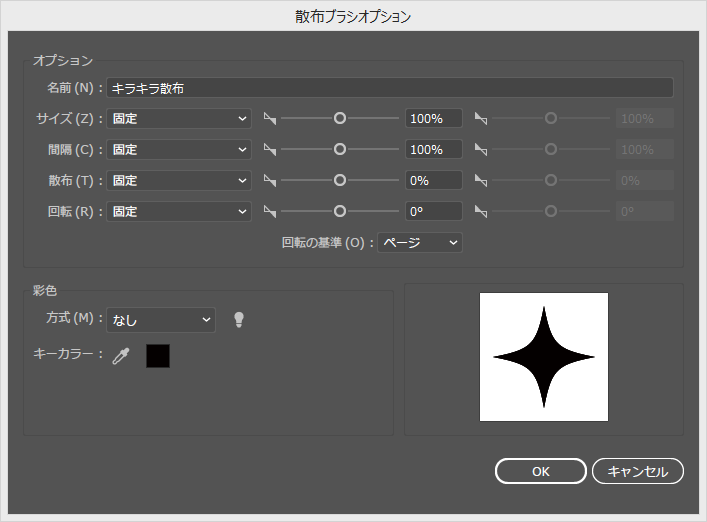The height and width of the screenshot is (522, 707).
Task: Click the second slider icon in 散布 row
Action: pos(481,181)
